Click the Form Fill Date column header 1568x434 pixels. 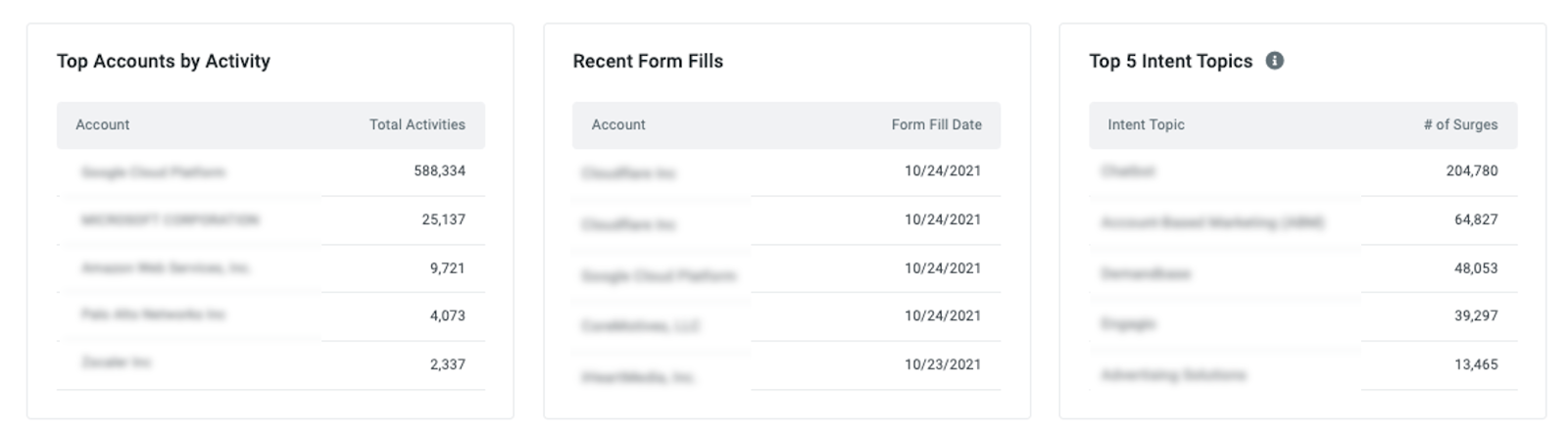point(936,124)
